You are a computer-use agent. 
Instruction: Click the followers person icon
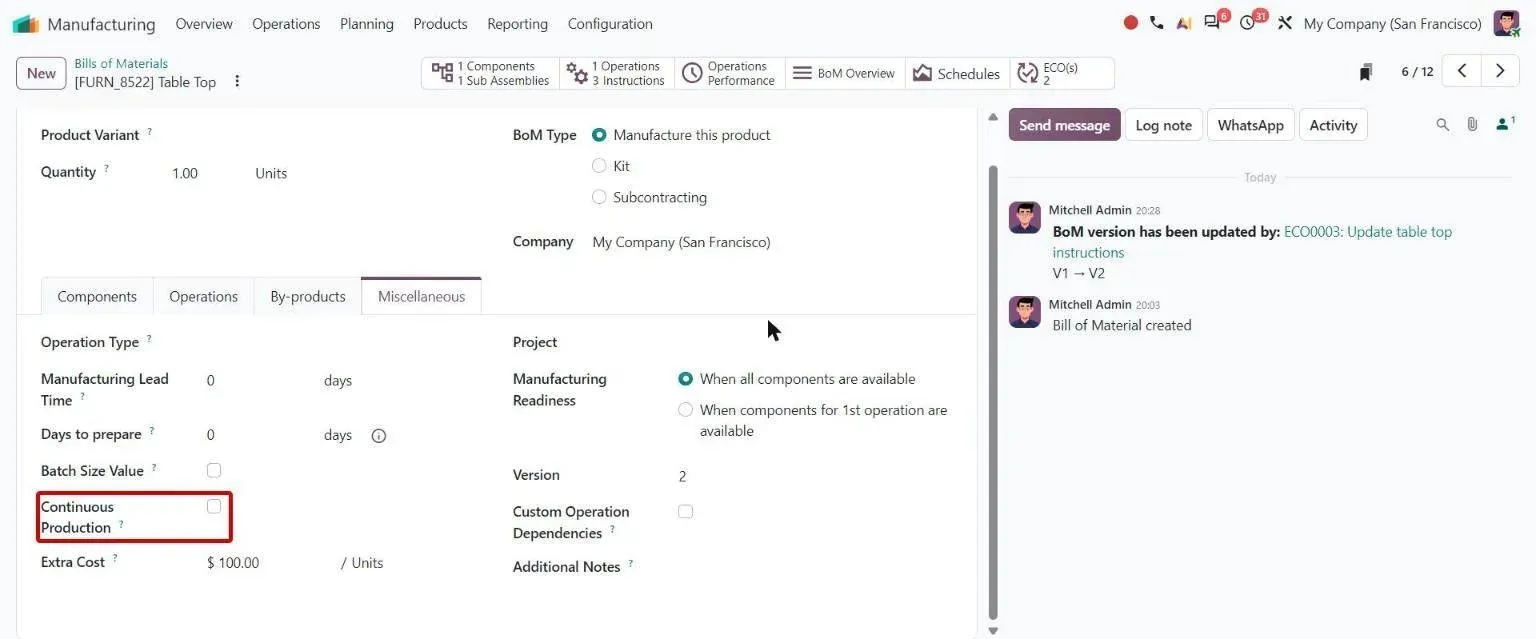pyautogui.click(x=1504, y=124)
